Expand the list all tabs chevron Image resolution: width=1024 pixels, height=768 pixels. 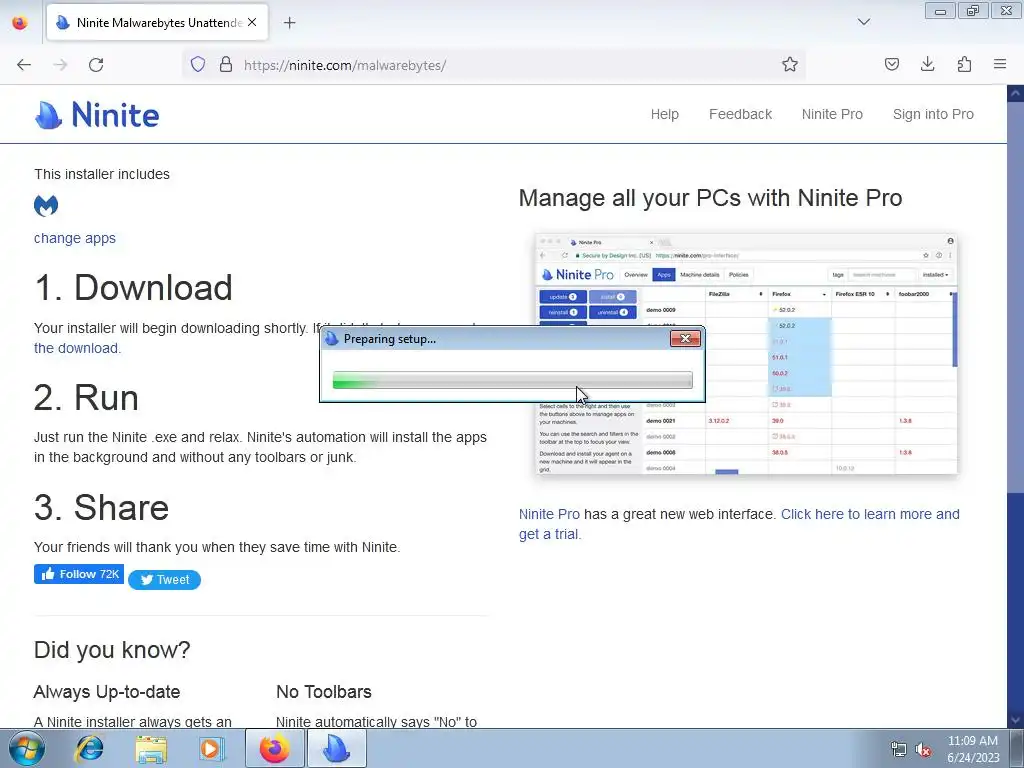click(x=863, y=22)
